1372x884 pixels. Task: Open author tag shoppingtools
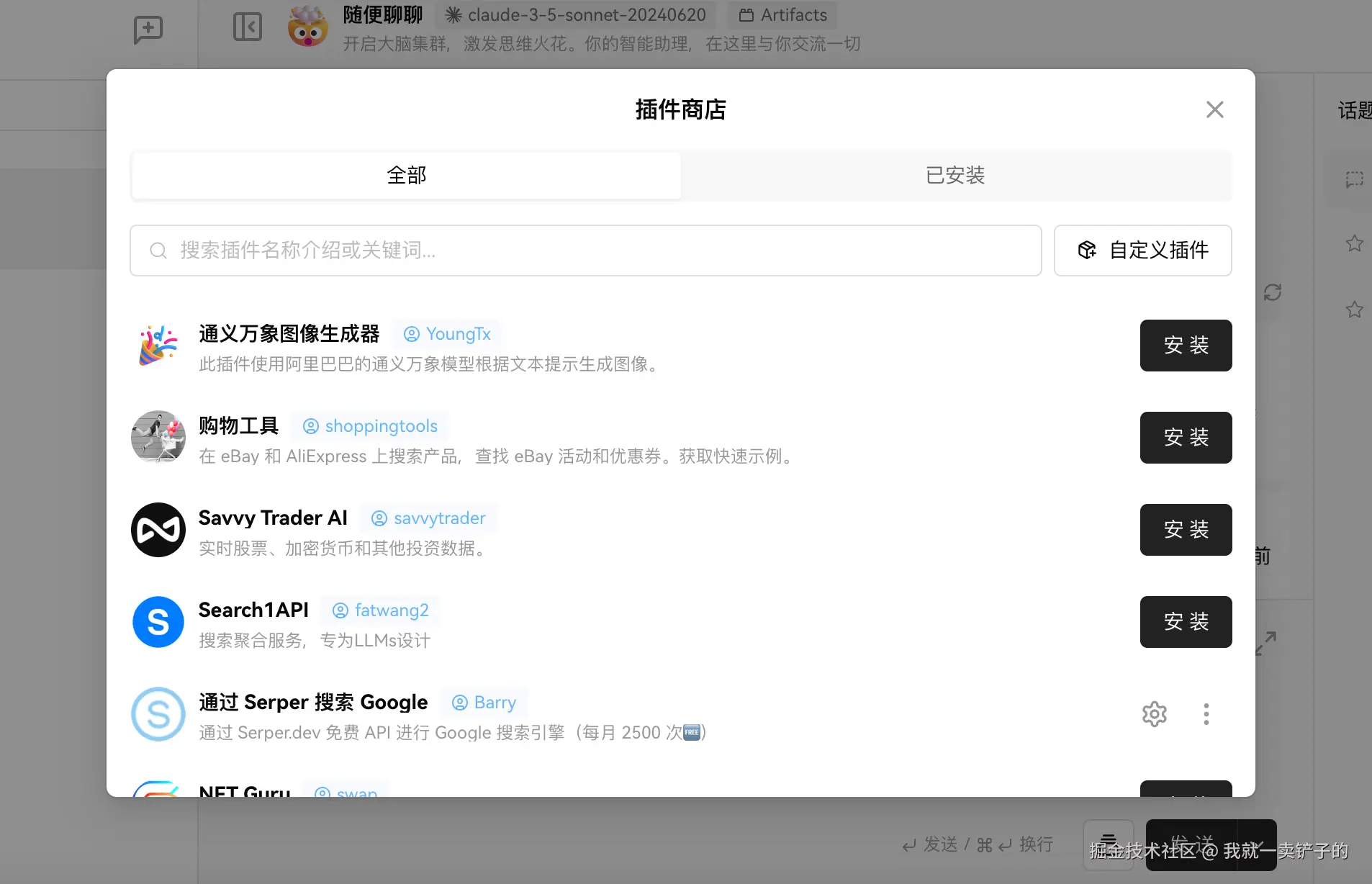pos(370,426)
